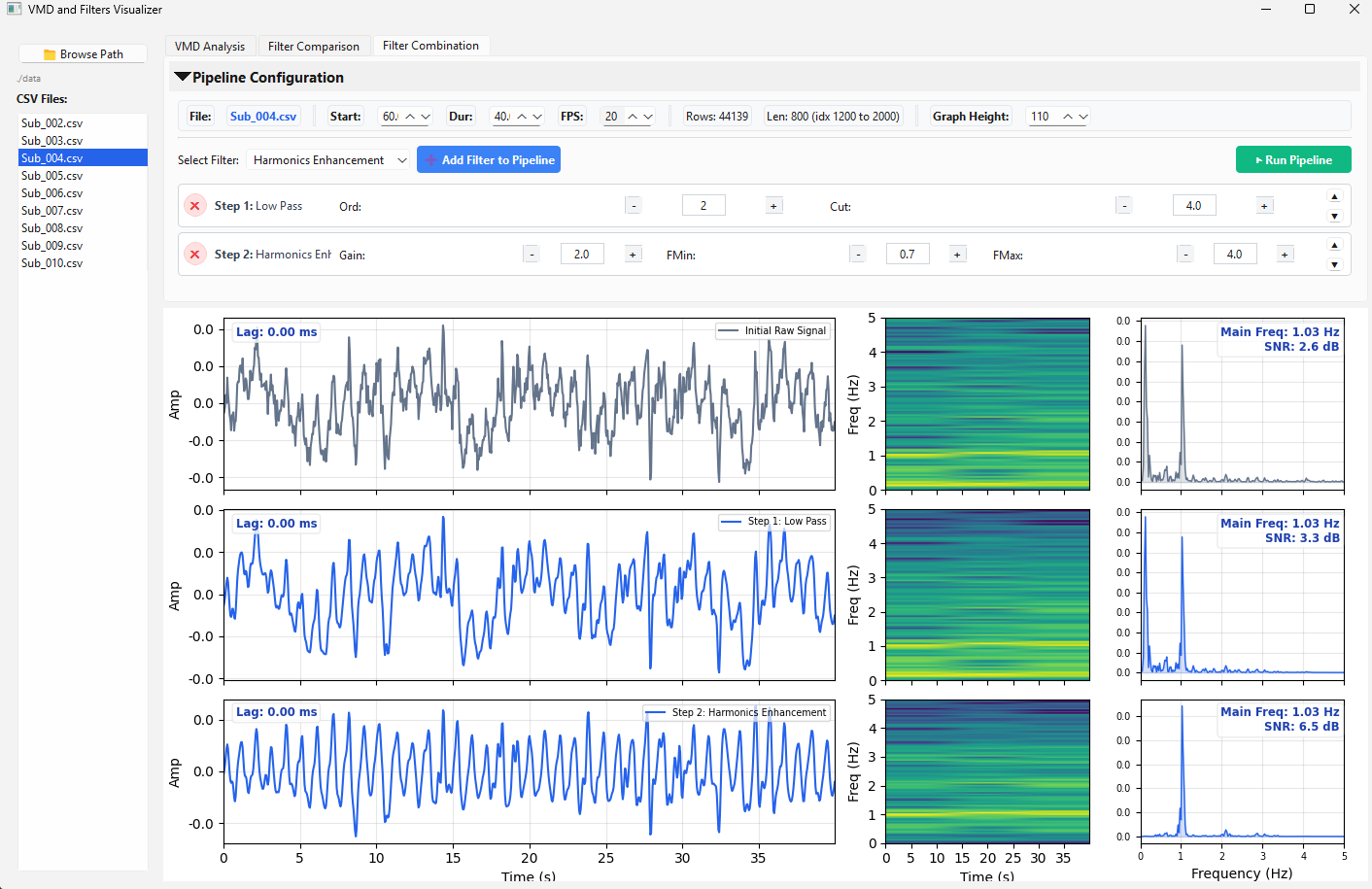The width and height of the screenshot is (1372, 889).
Task: Remove Step 2 Harmonics Enhancement filter
Action: click(x=195, y=255)
